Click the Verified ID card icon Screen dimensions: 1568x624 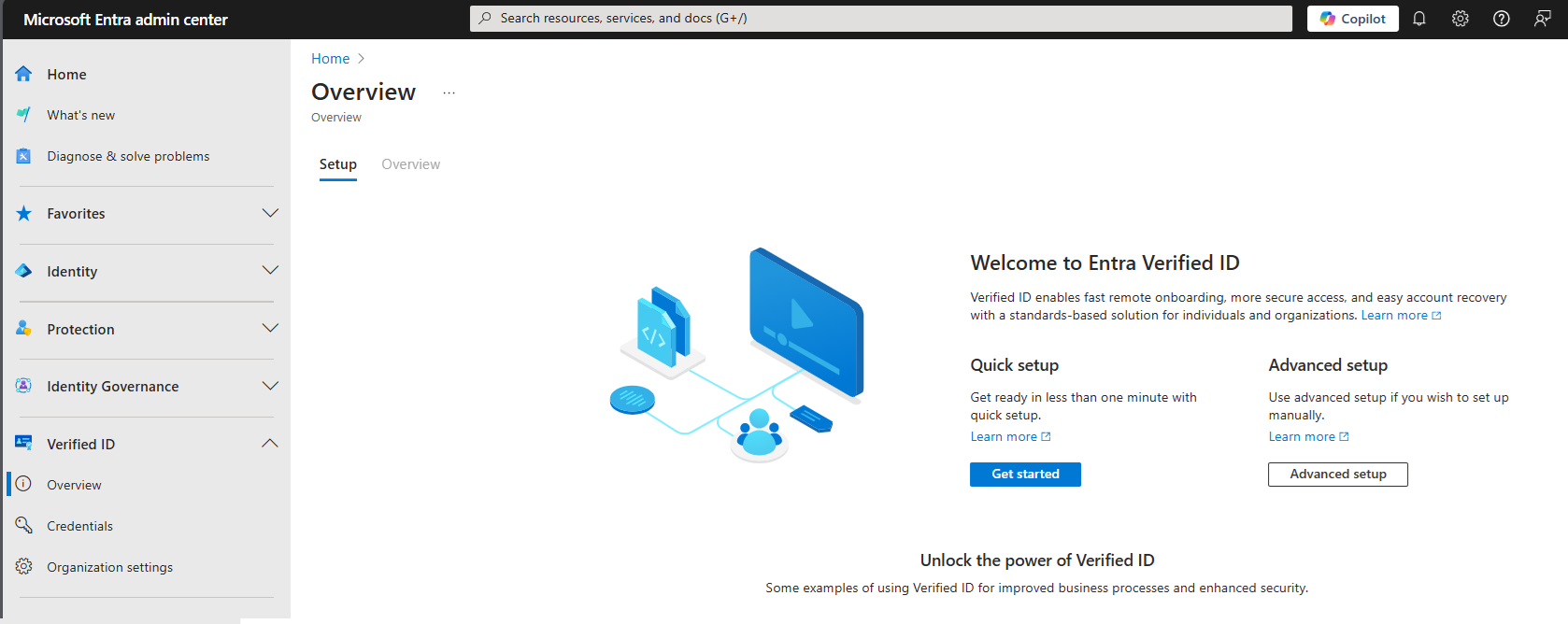pos(23,444)
